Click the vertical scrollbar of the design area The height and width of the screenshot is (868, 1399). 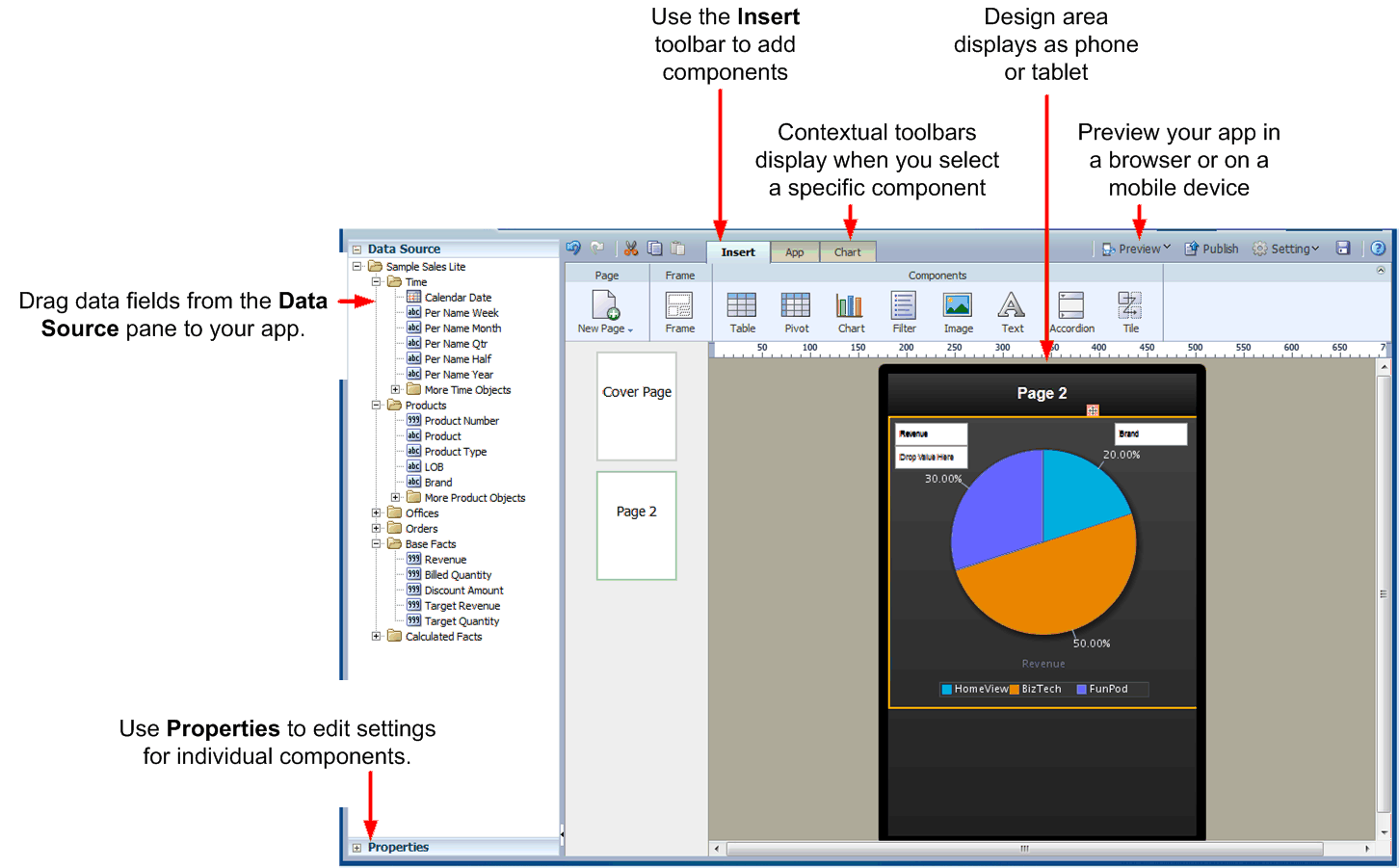pos(1384,593)
